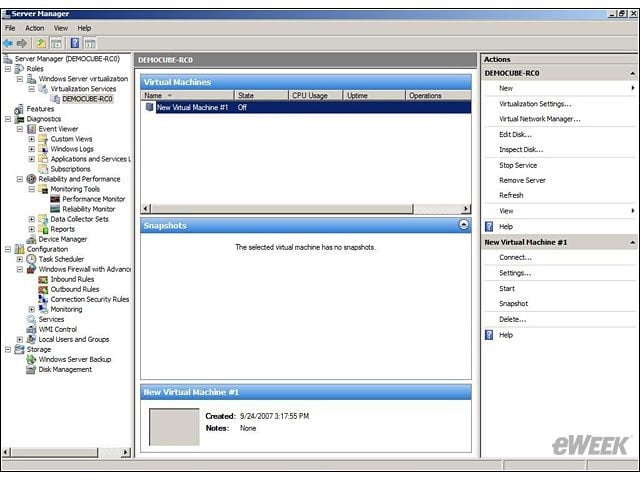Sort by the Name column header
This screenshot has height=480, width=640.
tap(188, 95)
